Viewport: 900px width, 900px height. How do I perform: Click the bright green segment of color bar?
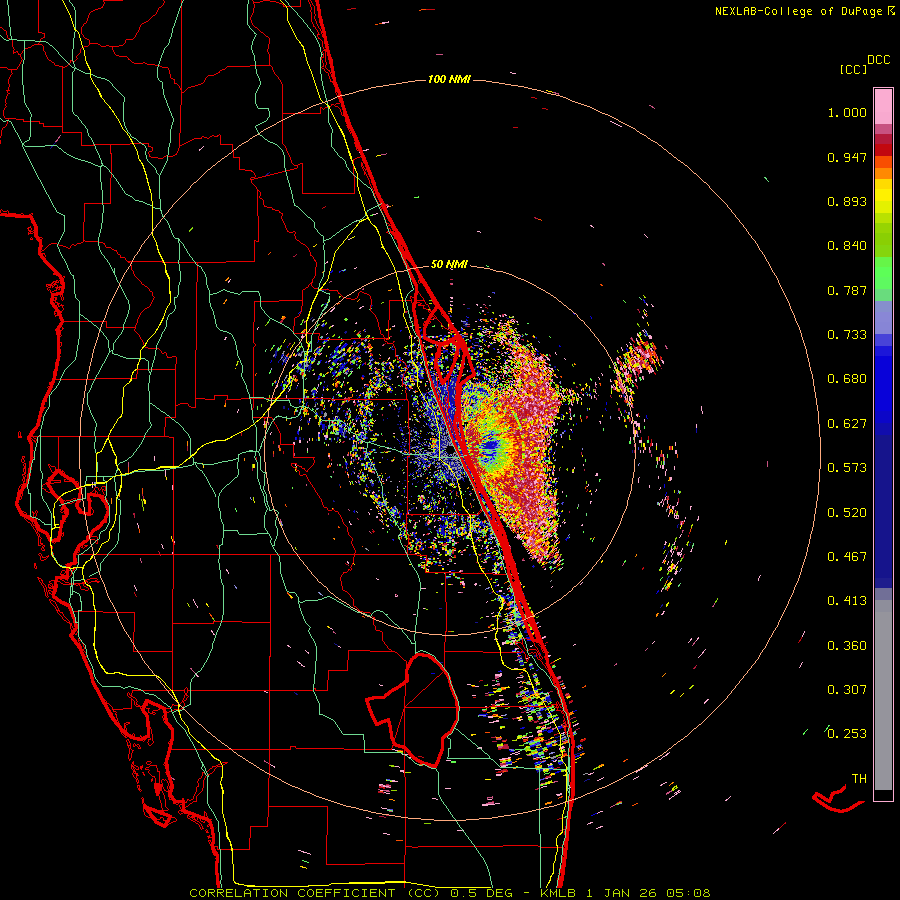(883, 273)
